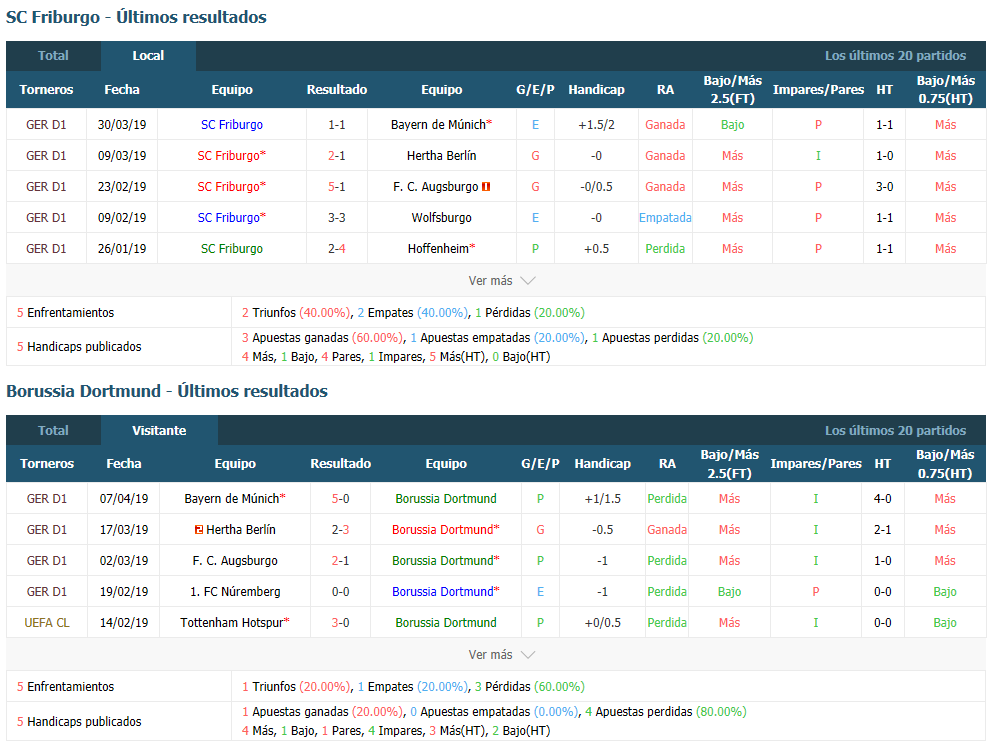Open Borussia Dortmund in the 17/03/19 row
993x747 pixels.
tap(446, 530)
